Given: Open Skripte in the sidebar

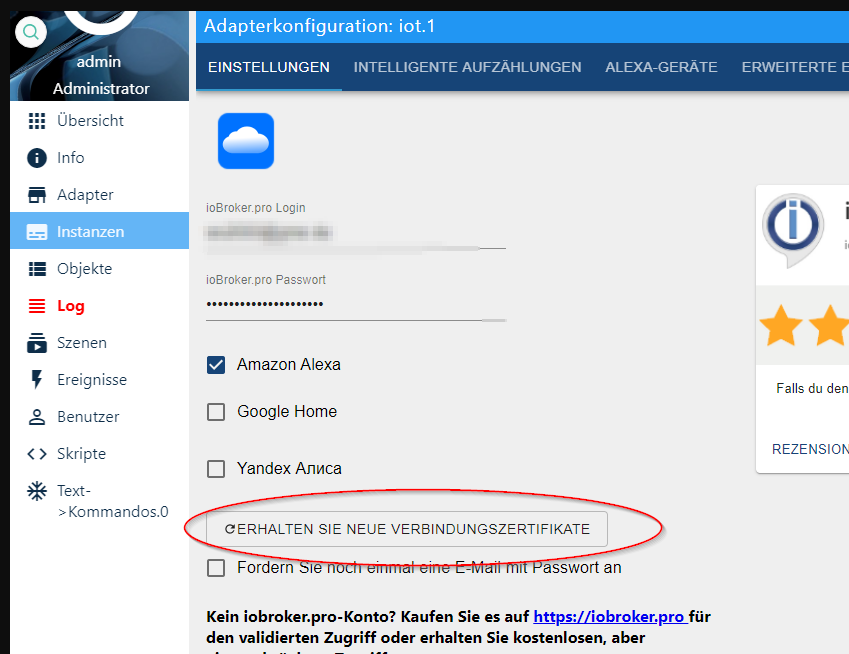Looking at the screenshot, I should pos(100,454).
